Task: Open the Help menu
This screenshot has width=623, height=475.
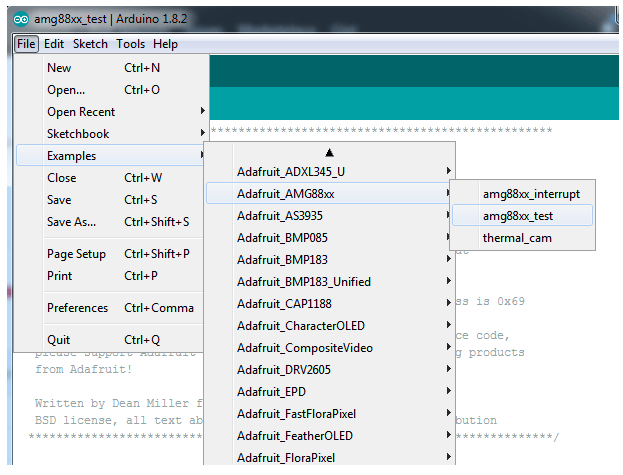Action: (165, 44)
